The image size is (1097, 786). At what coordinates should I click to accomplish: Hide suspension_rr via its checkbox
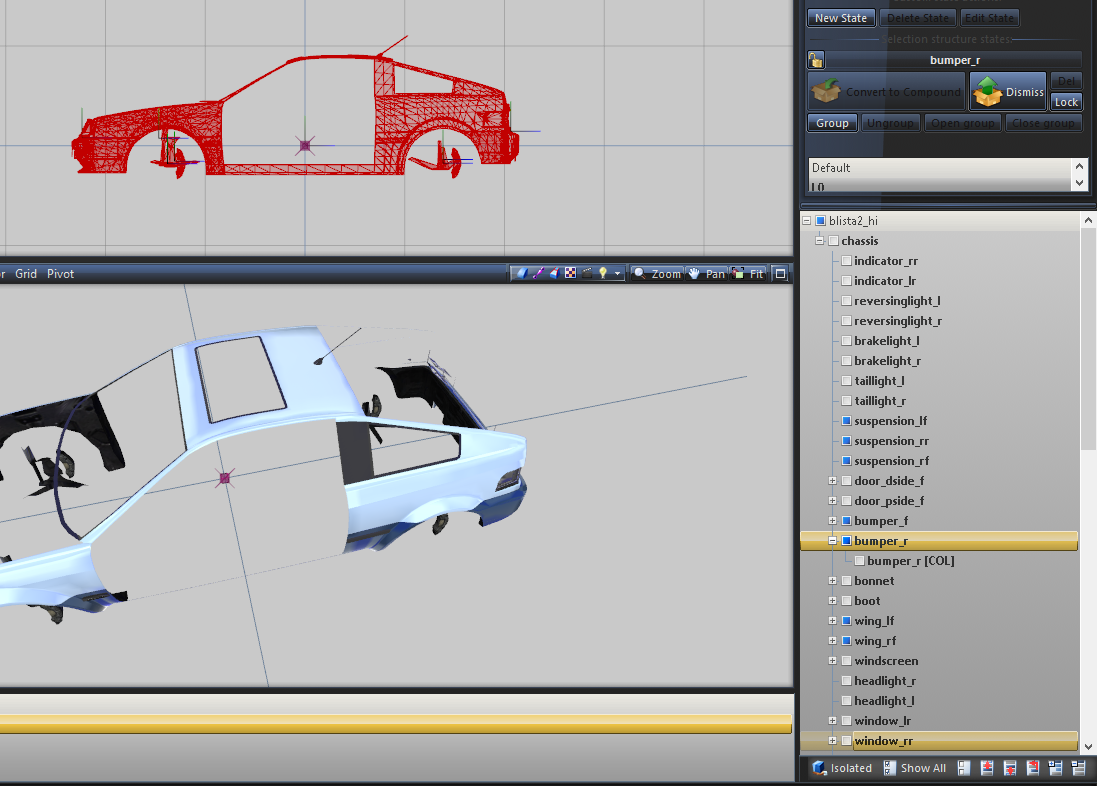tap(847, 441)
